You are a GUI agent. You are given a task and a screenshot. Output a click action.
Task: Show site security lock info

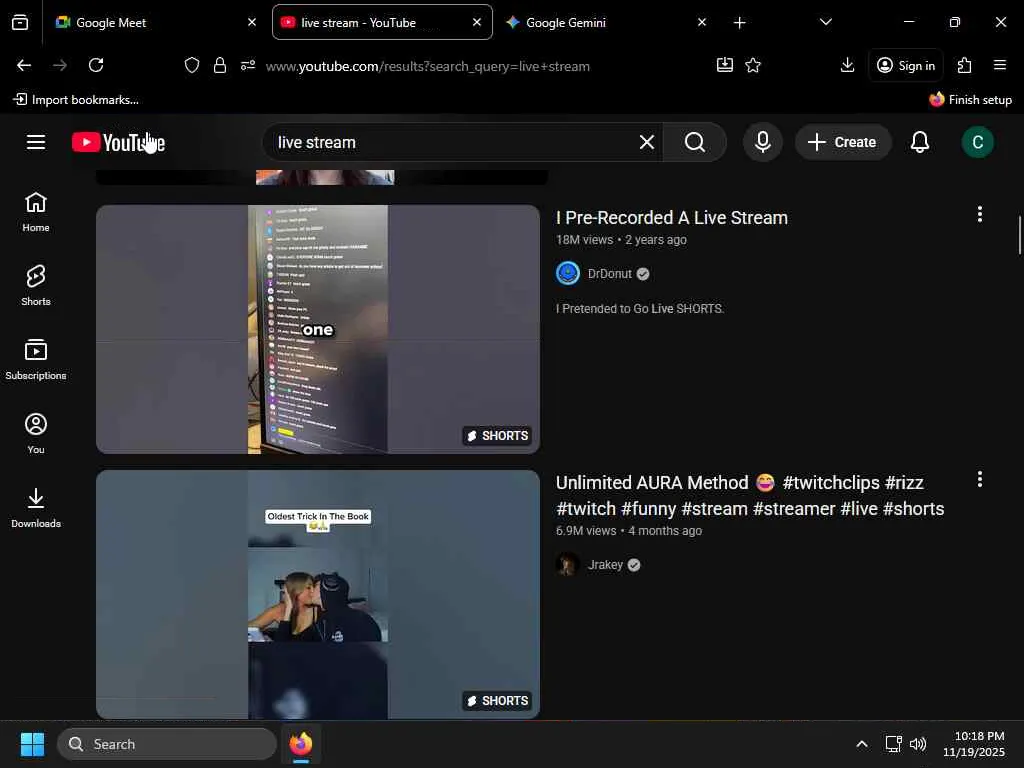click(x=219, y=65)
